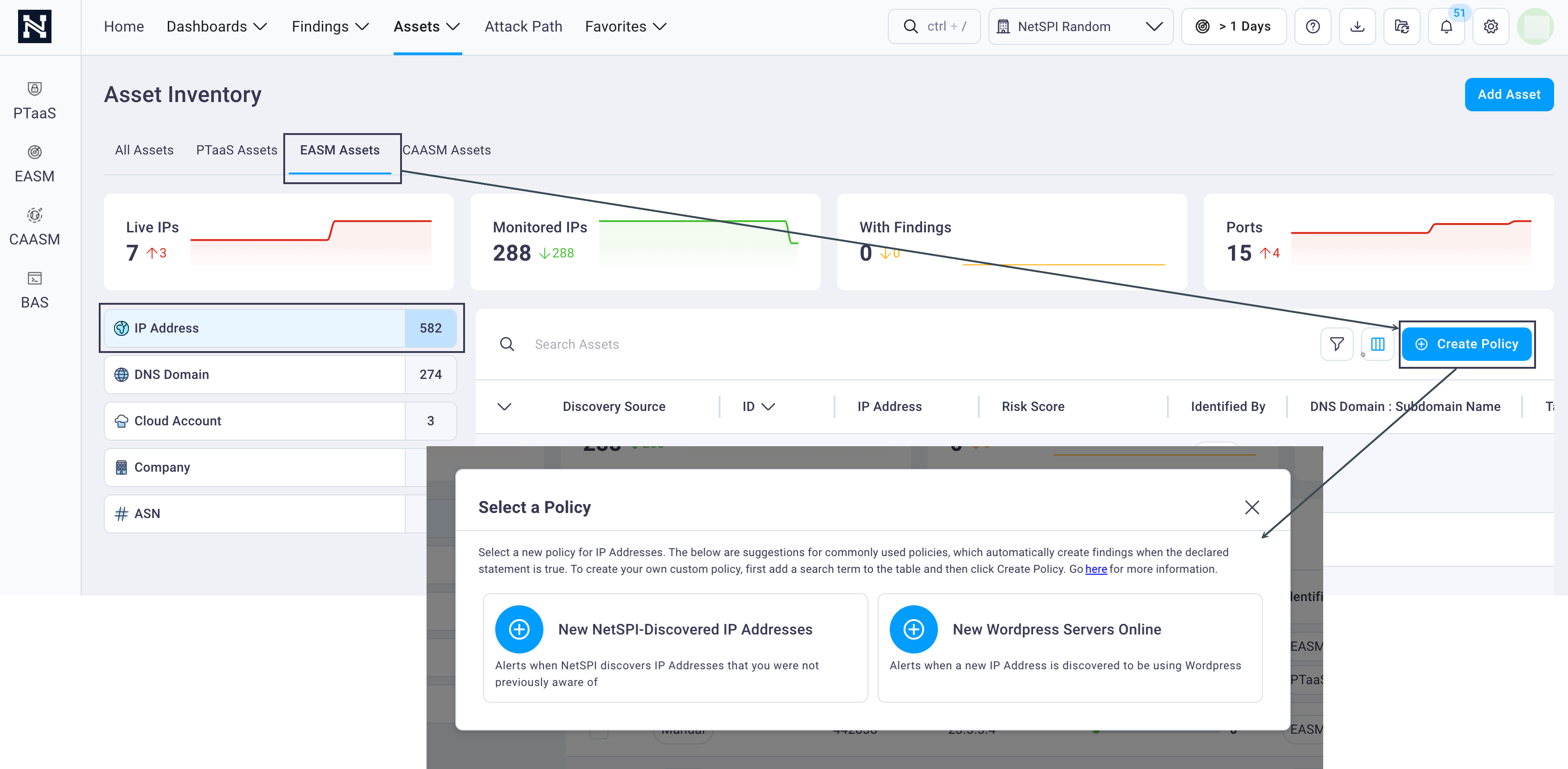This screenshot has width=1568, height=769.
Task: Close the Select a Policy dialog
Action: (1251, 507)
